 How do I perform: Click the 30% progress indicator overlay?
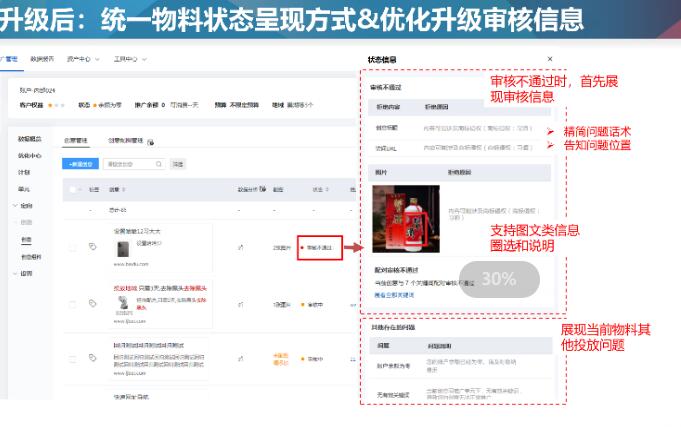[x=498, y=280]
